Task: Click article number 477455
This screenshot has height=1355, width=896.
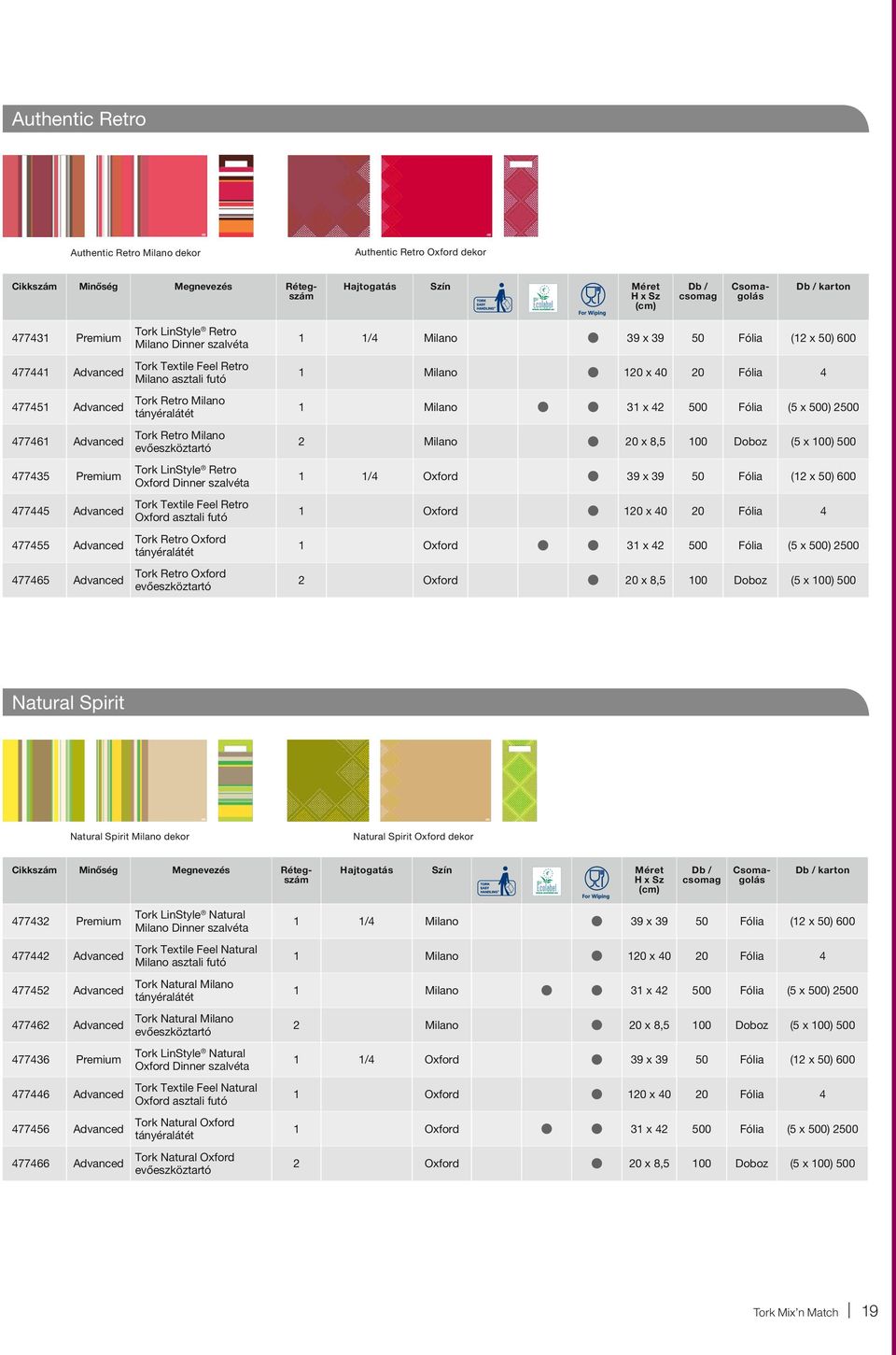Action: (31, 545)
